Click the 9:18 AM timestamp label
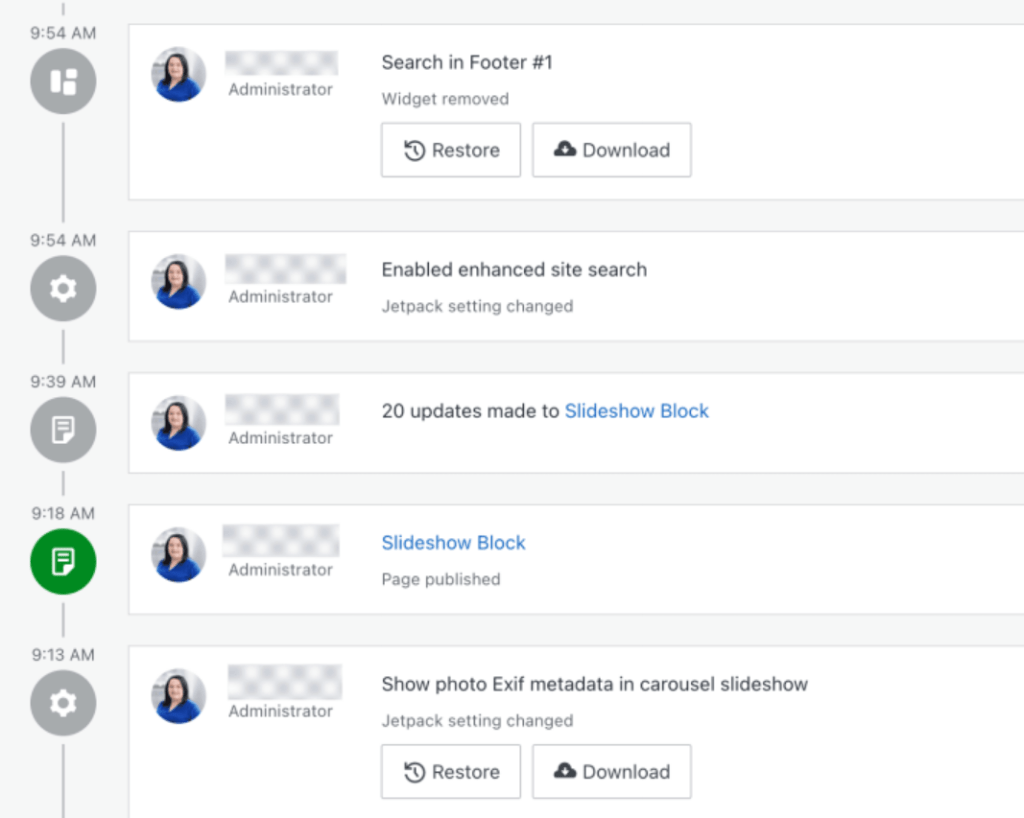This screenshot has height=818, width=1024. coord(62,514)
